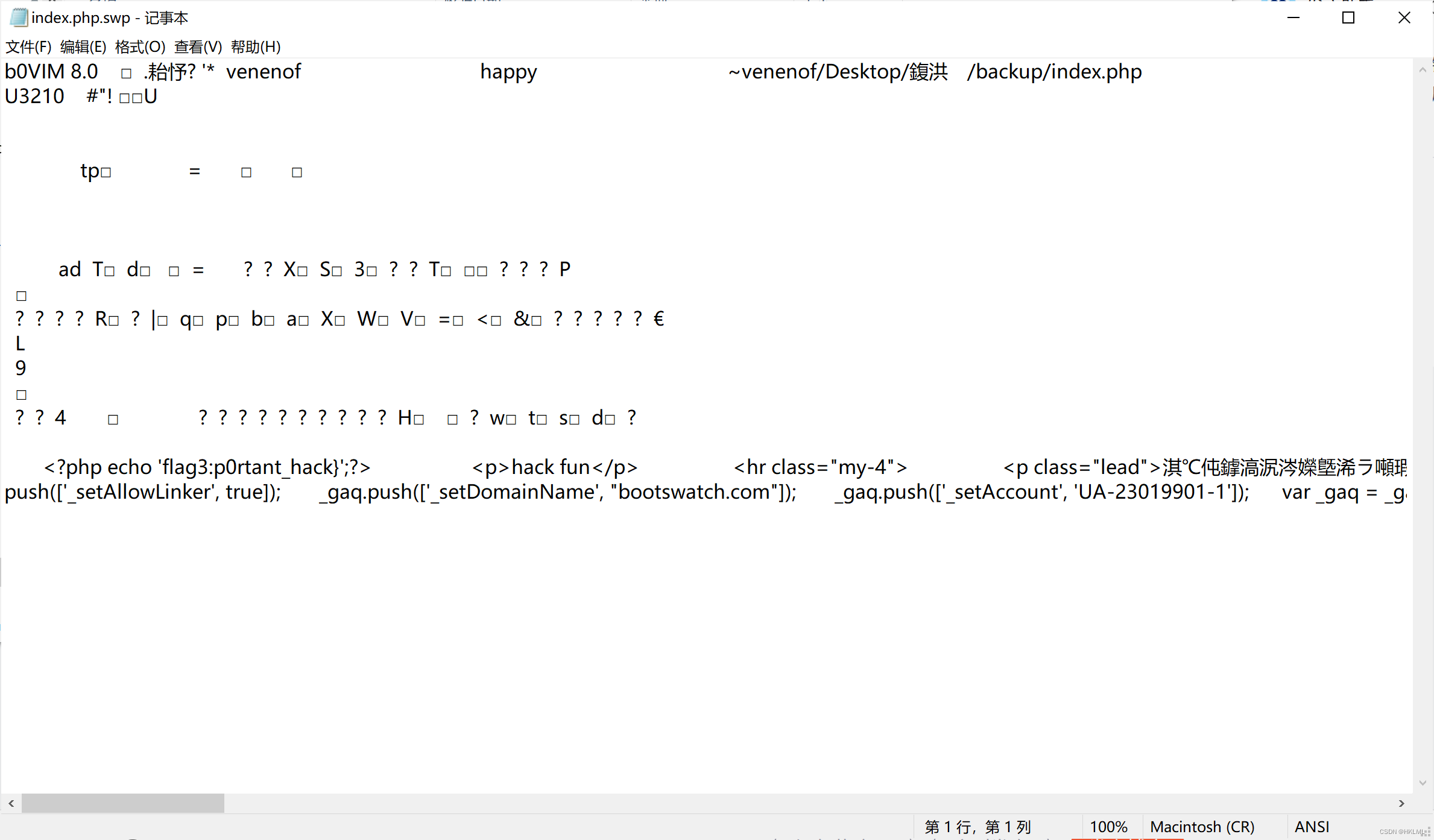The height and width of the screenshot is (840, 1434).
Task: Click the line and column position indicator
Action: point(978,827)
